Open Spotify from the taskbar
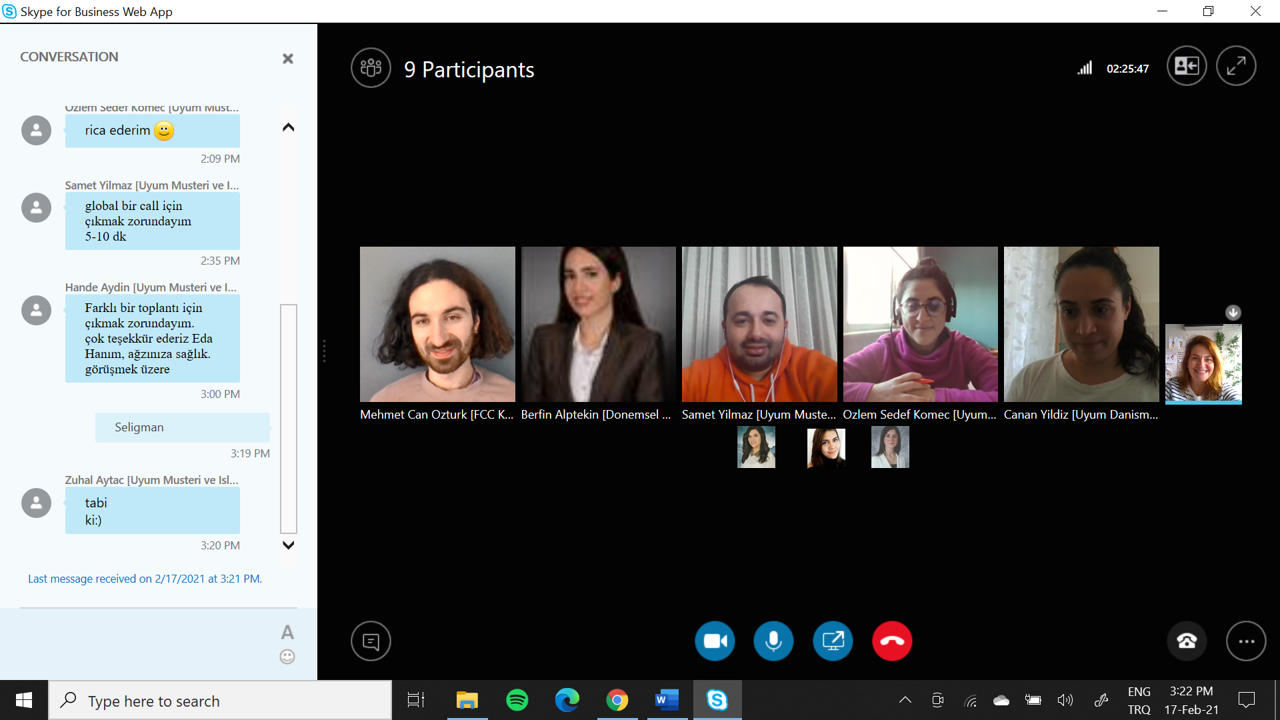The image size is (1280, 720). point(517,701)
